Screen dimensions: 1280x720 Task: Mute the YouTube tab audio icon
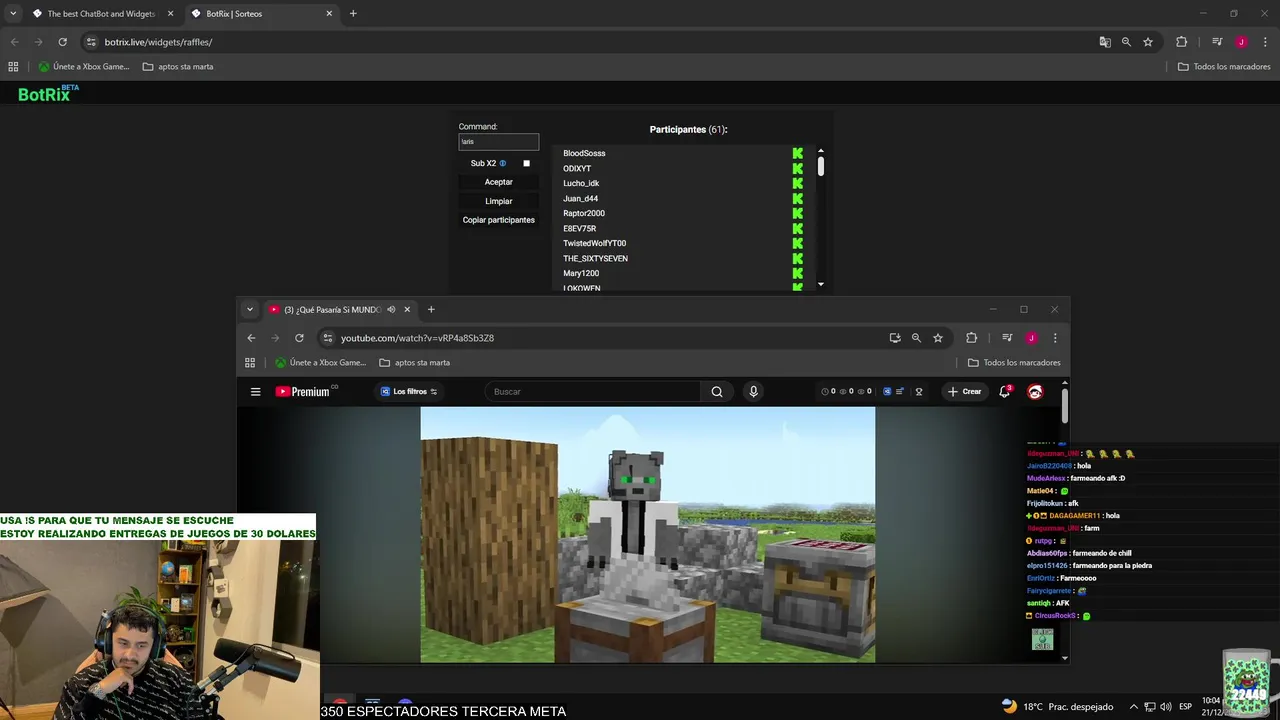coord(391,310)
